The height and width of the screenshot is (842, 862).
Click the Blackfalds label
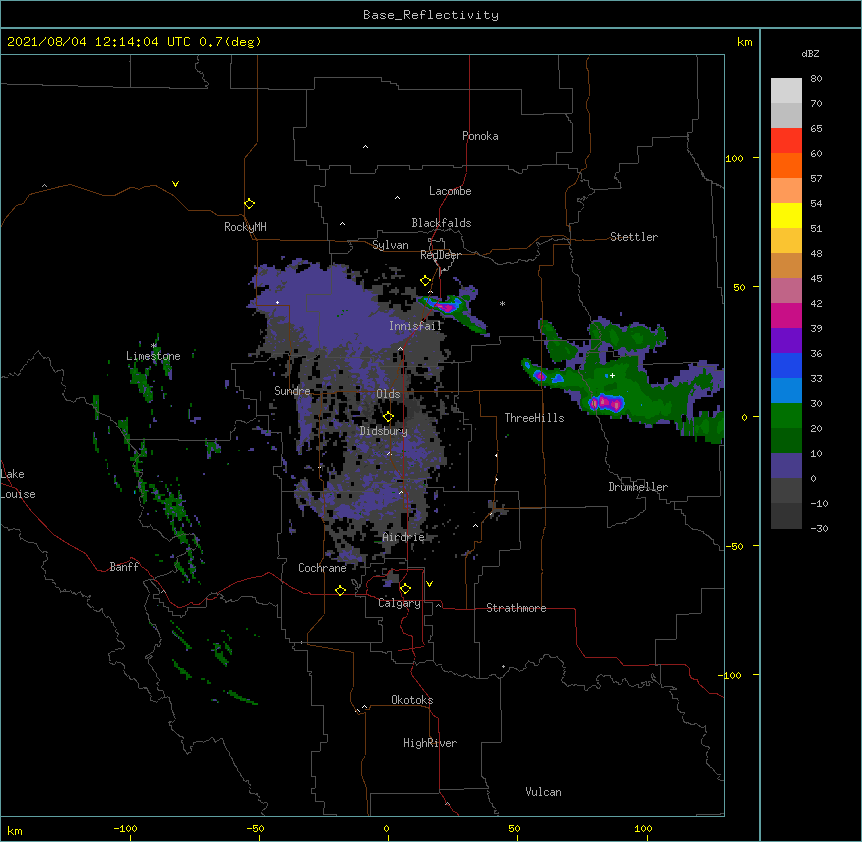(x=441, y=223)
